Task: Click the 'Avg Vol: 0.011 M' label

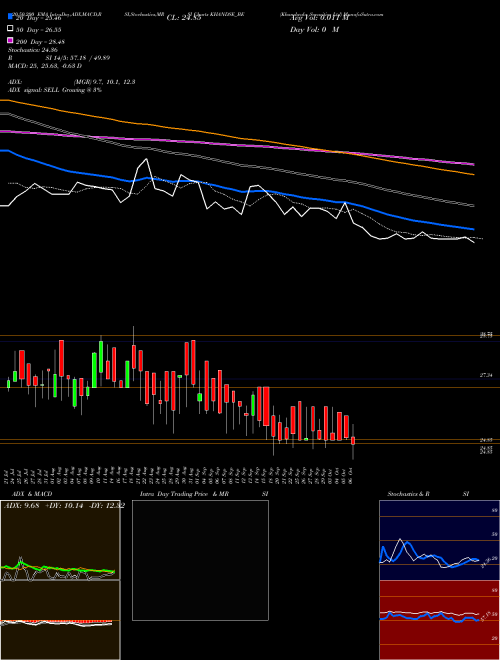Action: click(x=319, y=18)
